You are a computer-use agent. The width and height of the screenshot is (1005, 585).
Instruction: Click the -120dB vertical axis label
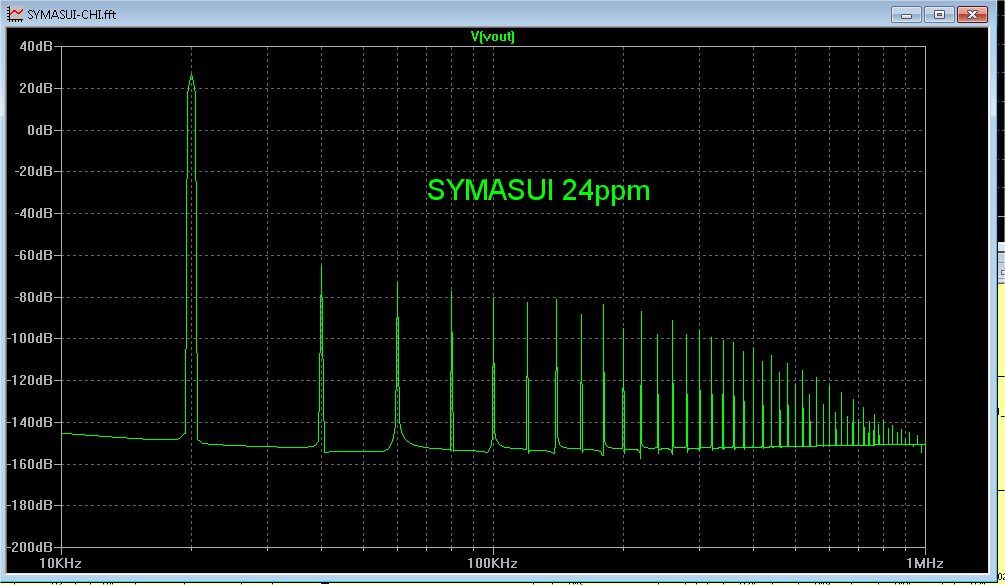30,381
